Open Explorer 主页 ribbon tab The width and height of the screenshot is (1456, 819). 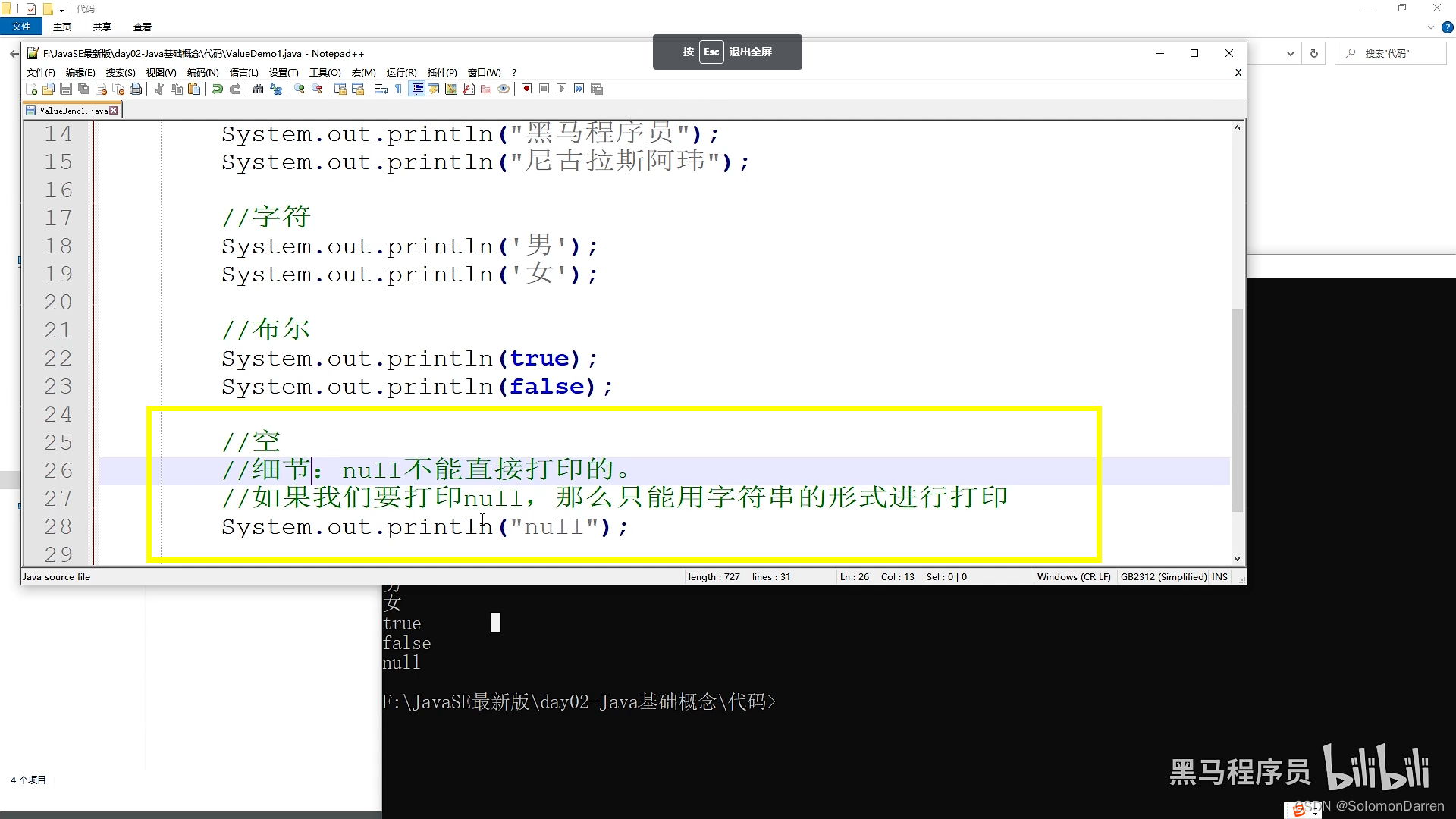tap(62, 27)
